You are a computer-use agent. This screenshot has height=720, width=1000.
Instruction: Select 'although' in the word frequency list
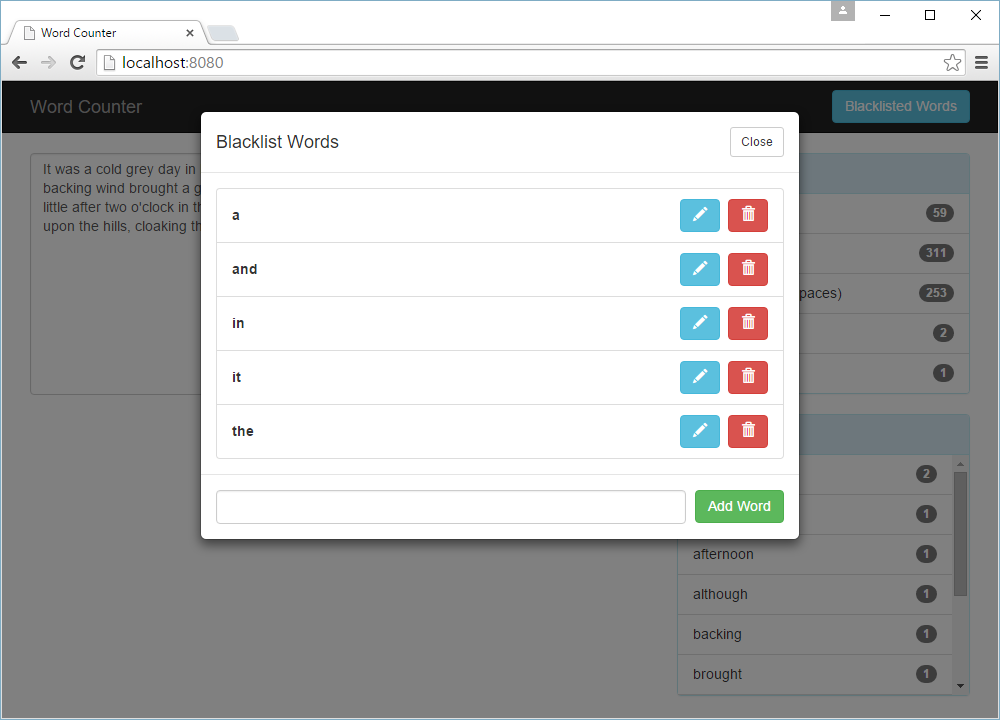[x=814, y=594]
